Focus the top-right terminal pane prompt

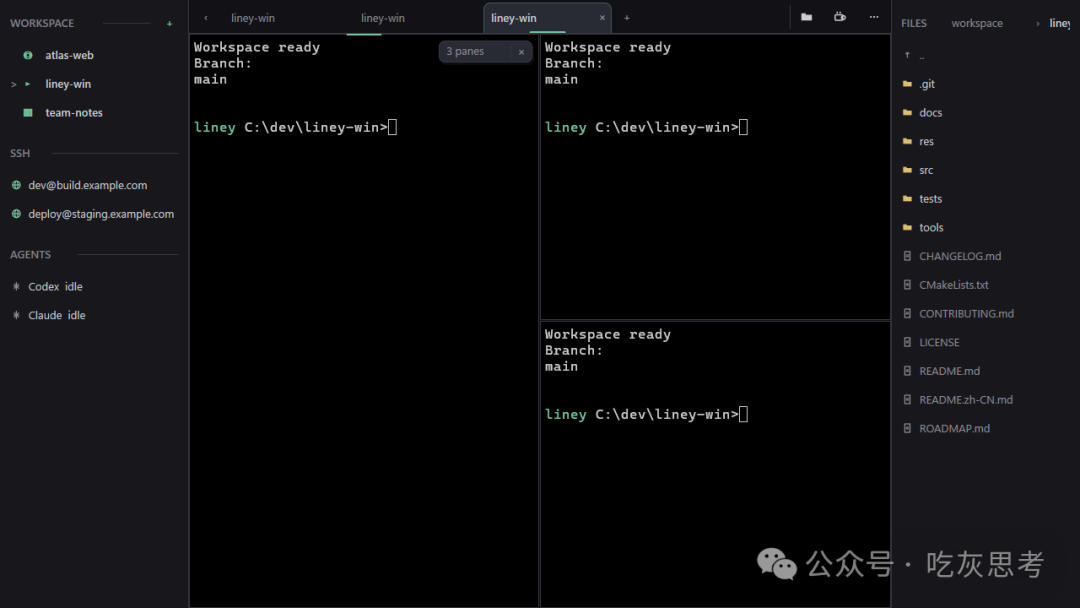coord(647,127)
